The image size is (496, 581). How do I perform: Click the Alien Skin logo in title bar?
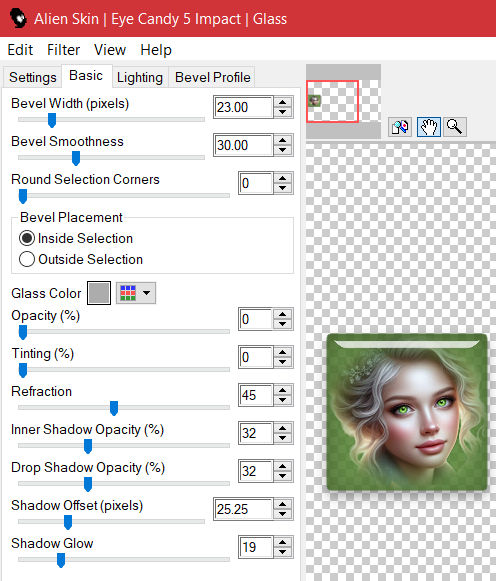17,18
